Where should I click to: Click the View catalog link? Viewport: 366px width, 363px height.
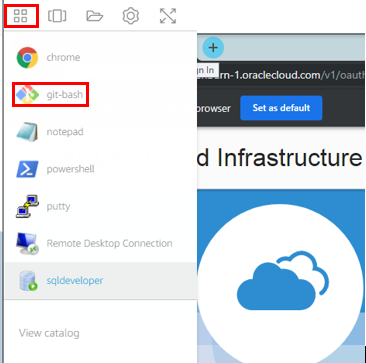pos(49,333)
